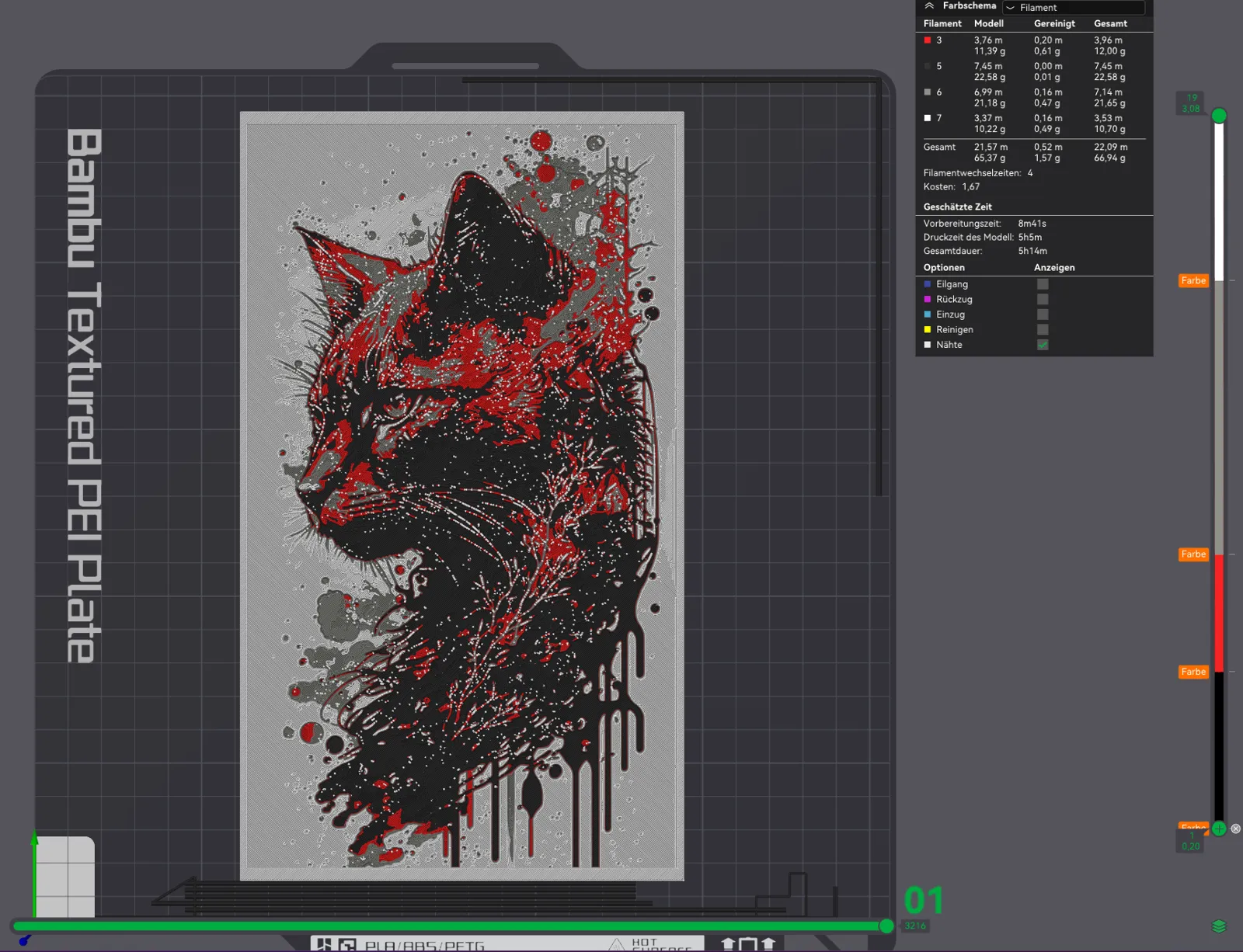The image size is (1243, 952).
Task: Click the Gesamtdauer 5h14m row
Action: tap(985, 252)
